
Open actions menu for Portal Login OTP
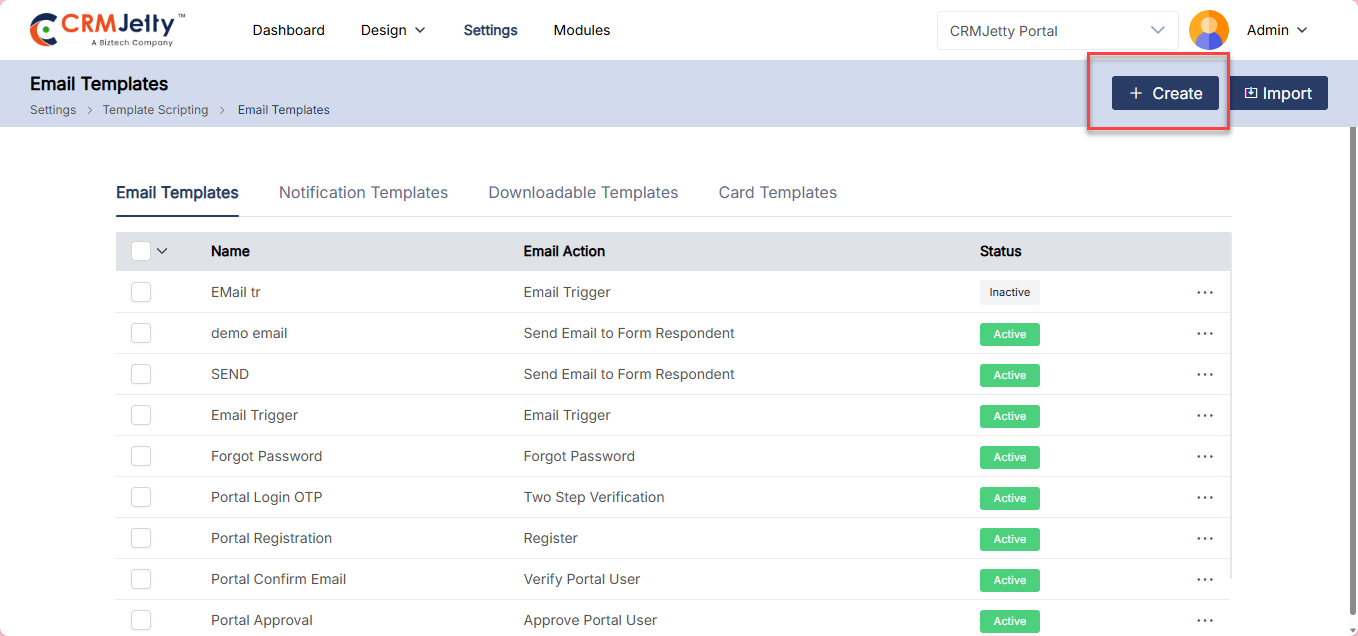coord(1204,497)
